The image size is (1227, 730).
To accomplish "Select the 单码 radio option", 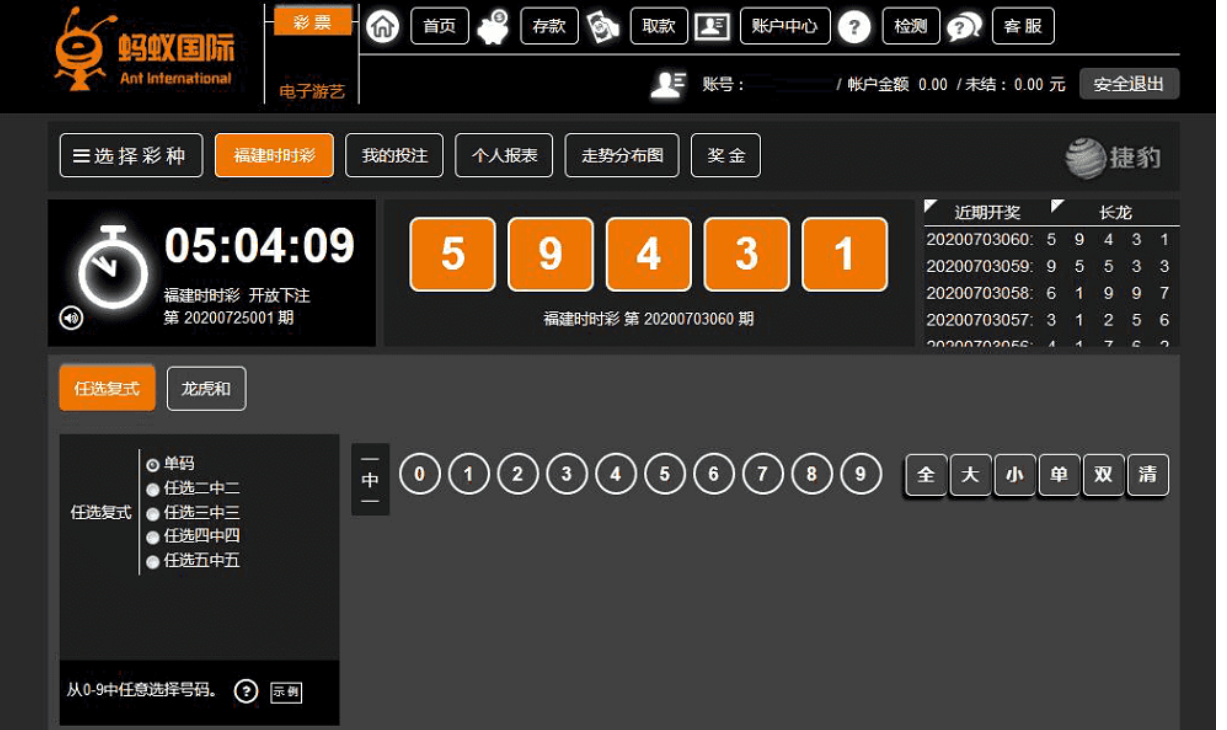I will [153, 464].
